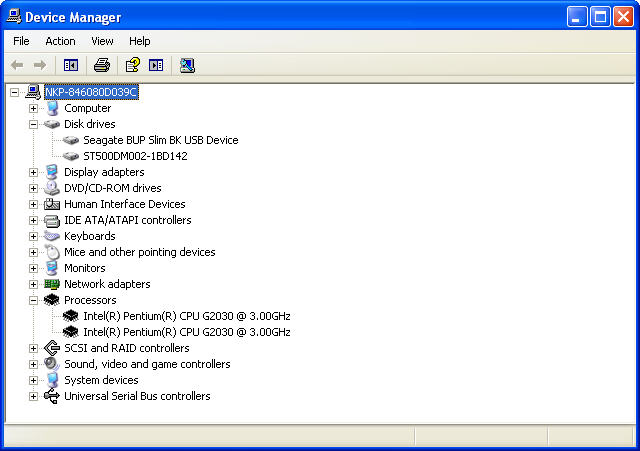The image size is (640, 451).
Task: Click the IDE ATA/ATAPI controllers icon
Action: 52,221
